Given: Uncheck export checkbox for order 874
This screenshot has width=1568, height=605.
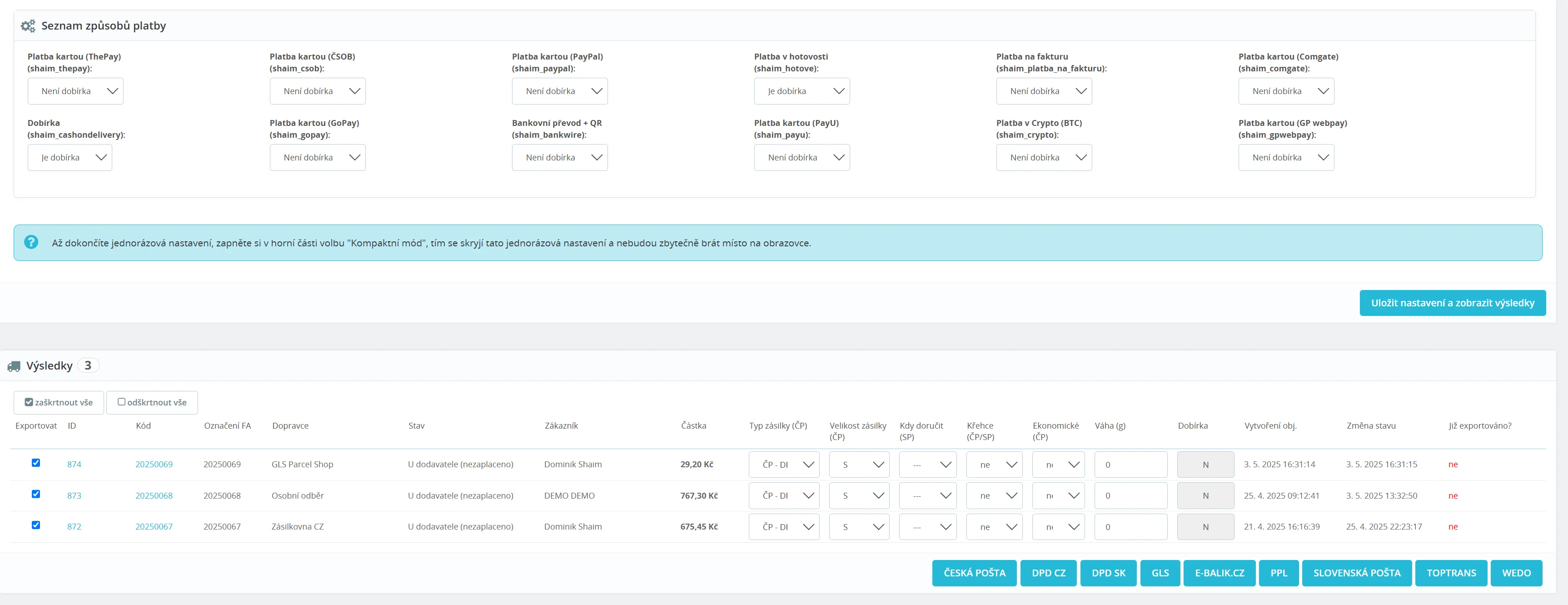Looking at the screenshot, I should click(x=36, y=463).
